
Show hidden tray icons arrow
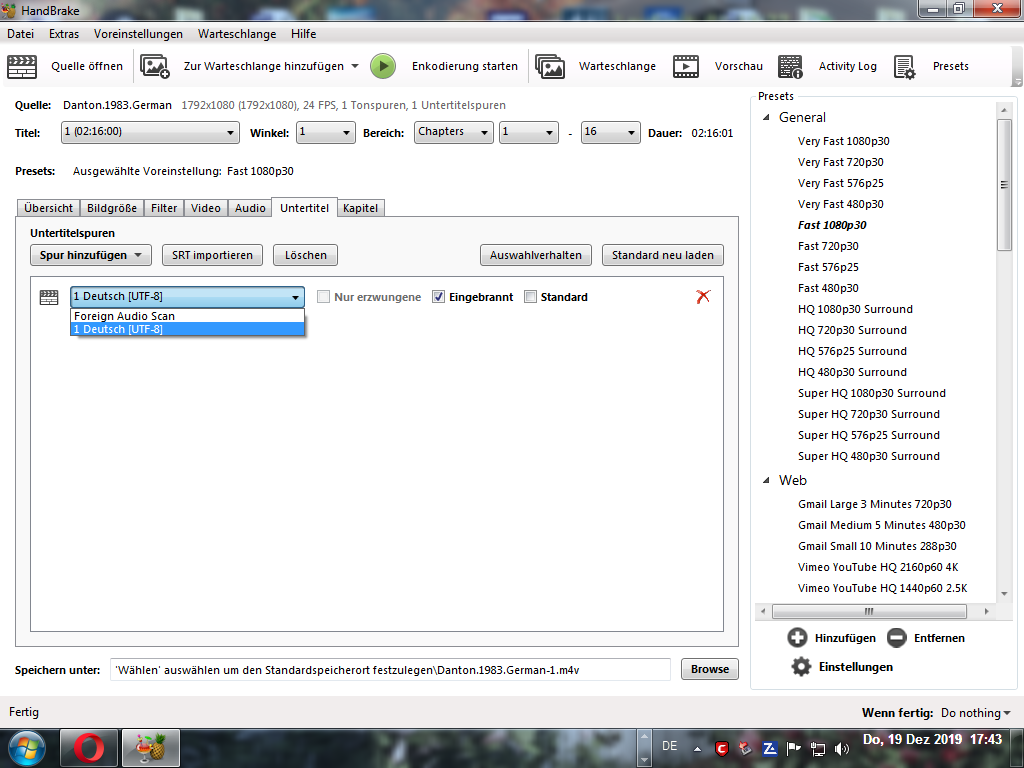click(x=697, y=749)
